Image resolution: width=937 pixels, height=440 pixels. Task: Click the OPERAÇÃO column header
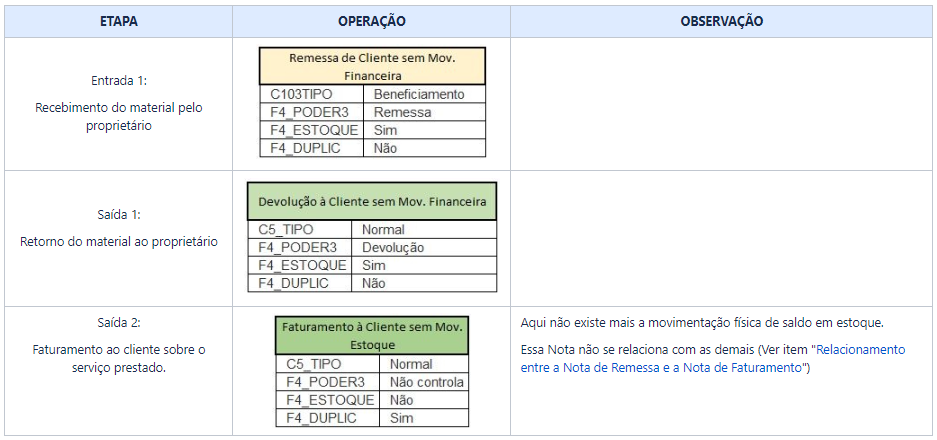pyautogui.click(x=371, y=22)
